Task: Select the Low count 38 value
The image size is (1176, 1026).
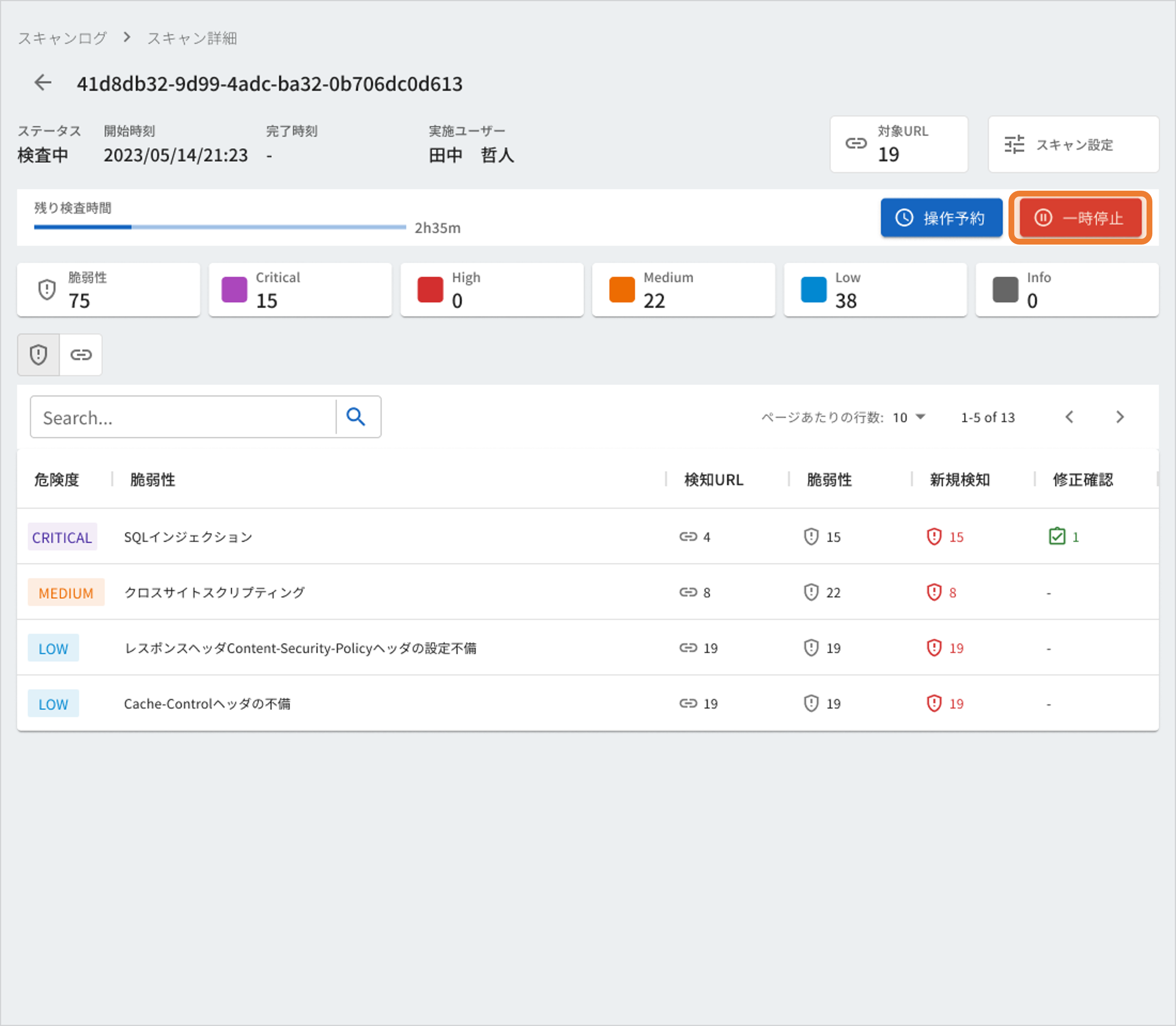Action: click(846, 301)
